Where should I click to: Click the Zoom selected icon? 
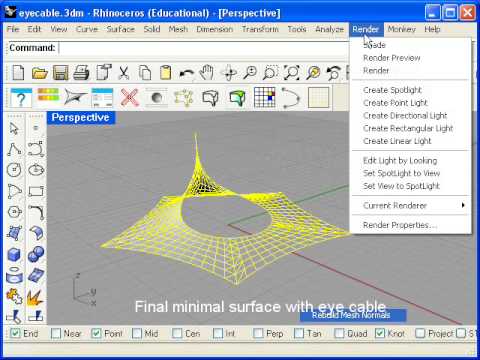[313, 72]
